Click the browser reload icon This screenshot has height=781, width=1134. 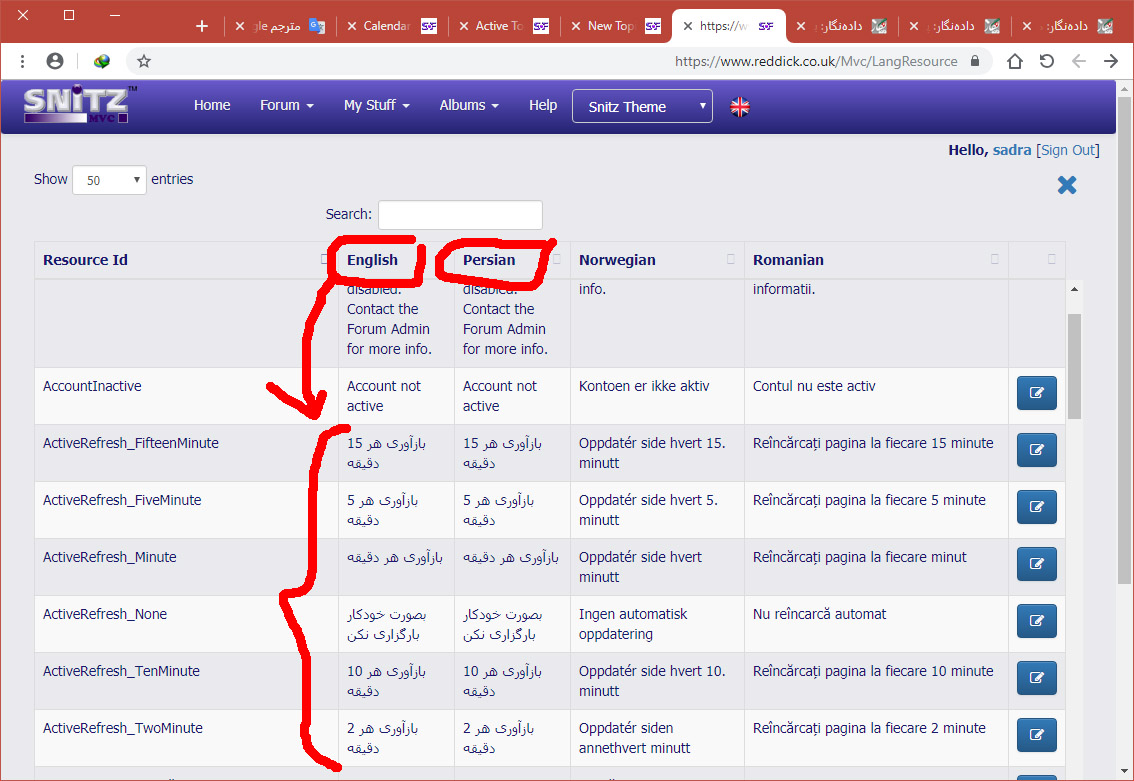click(x=1046, y=61)
